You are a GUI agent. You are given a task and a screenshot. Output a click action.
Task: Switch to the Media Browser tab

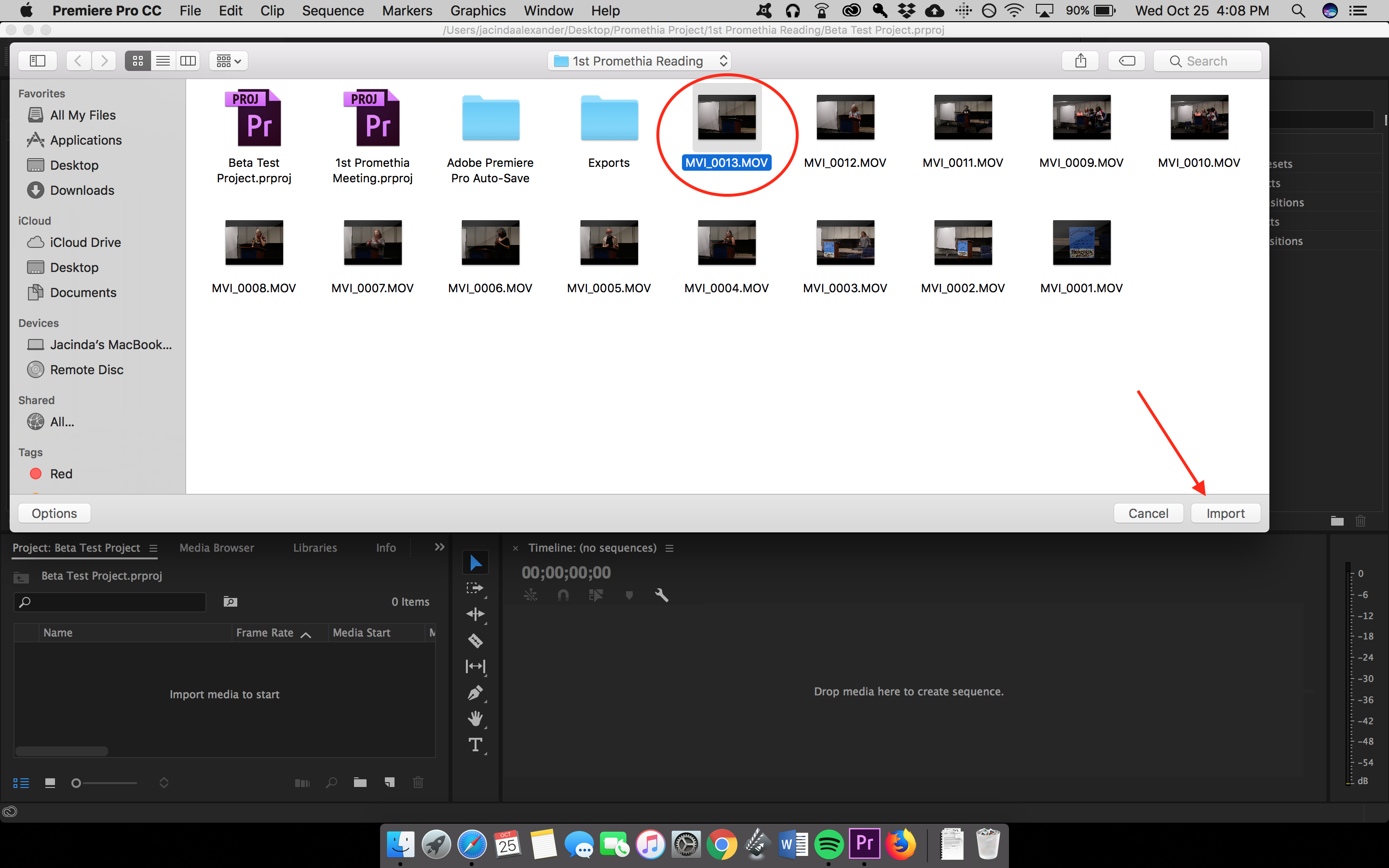(x=217, y=548)
